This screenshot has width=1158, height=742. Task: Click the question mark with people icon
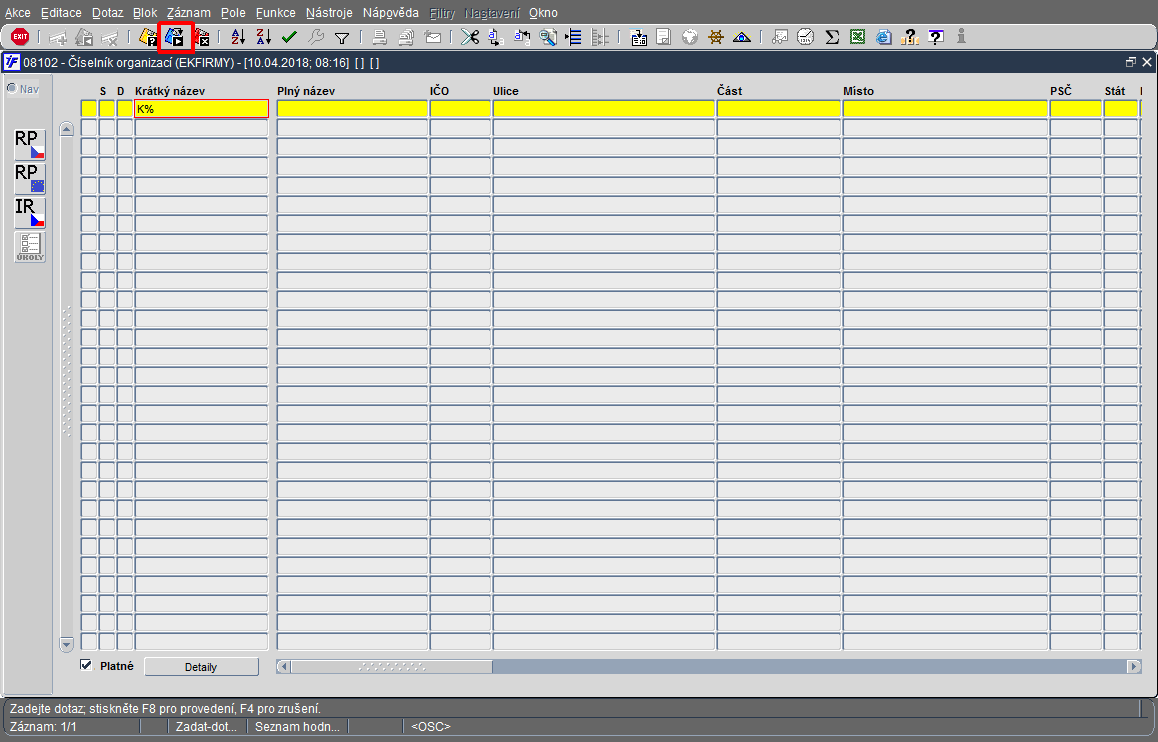click(x=909, y=37)
